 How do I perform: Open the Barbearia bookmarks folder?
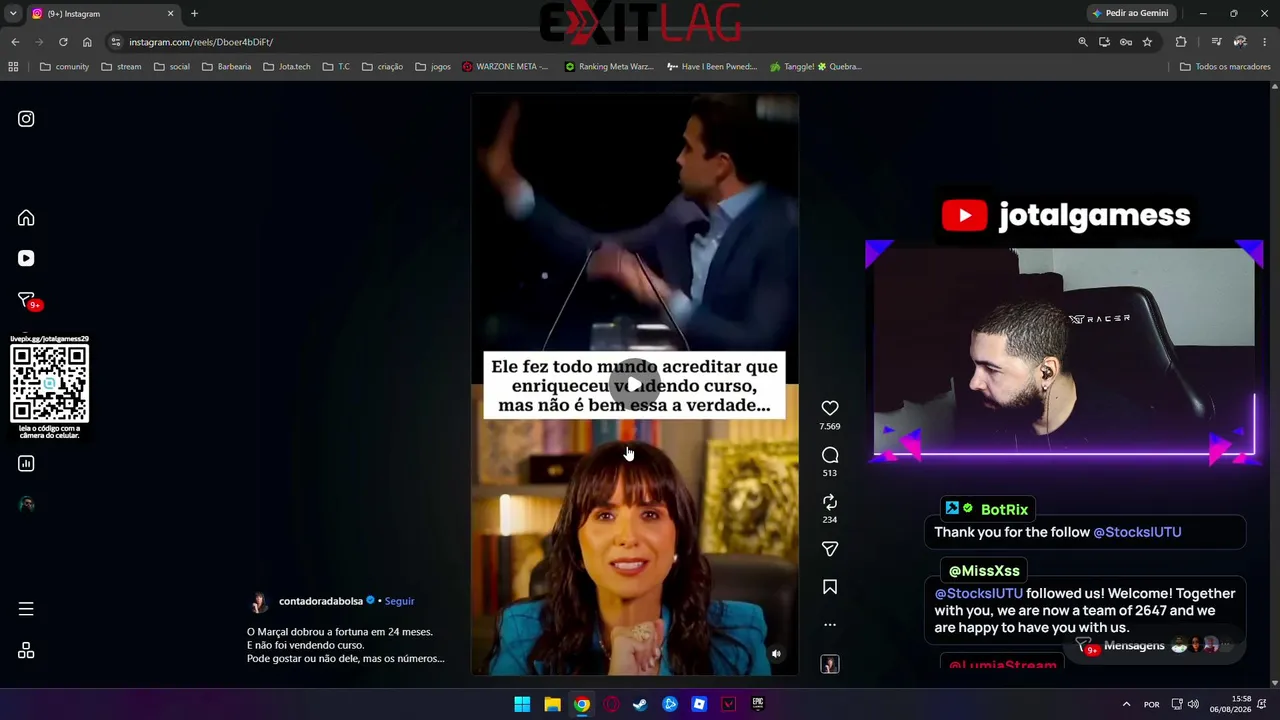tap(227, 67)
